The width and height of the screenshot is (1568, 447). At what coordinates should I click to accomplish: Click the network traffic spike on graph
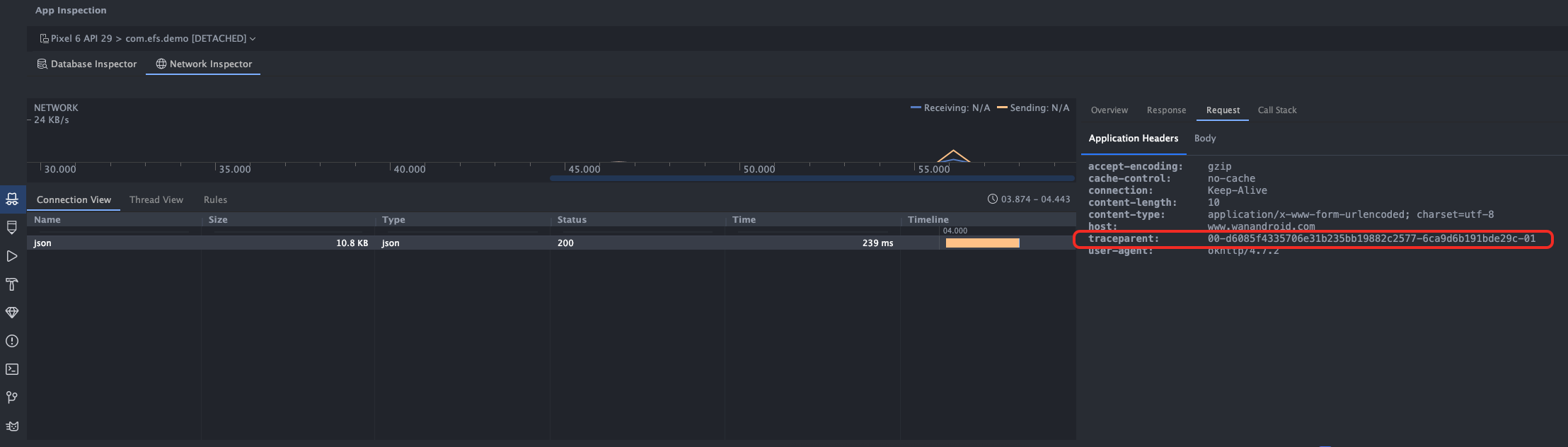coord(953,156)
